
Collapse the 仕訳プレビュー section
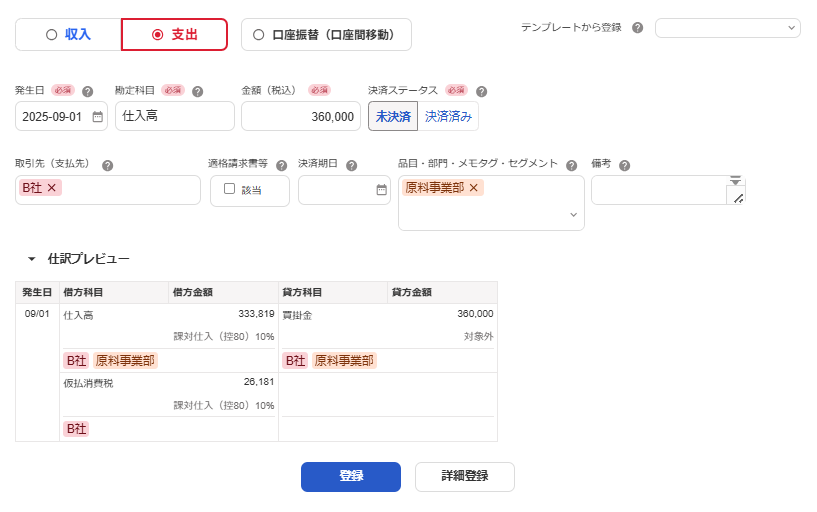(x=31, y=259)
